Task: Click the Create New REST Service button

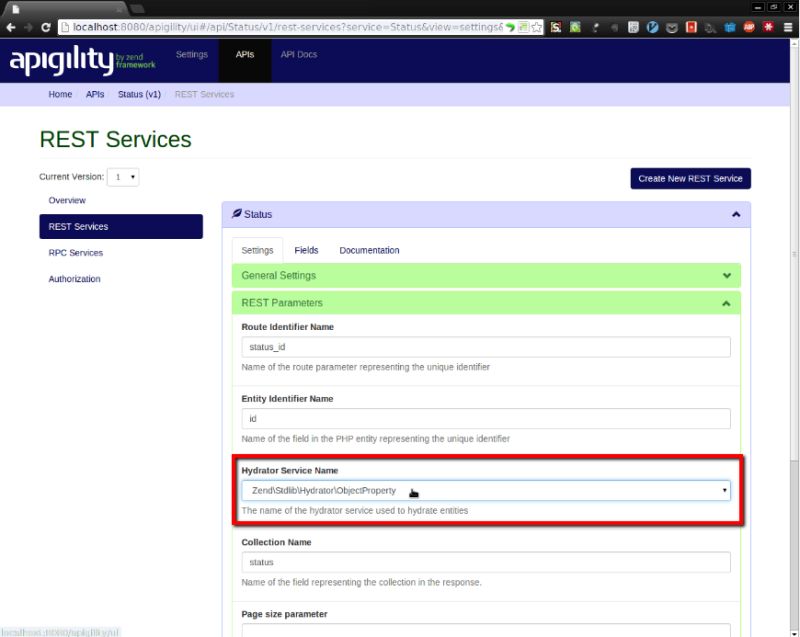Action: tap(691, 178)
